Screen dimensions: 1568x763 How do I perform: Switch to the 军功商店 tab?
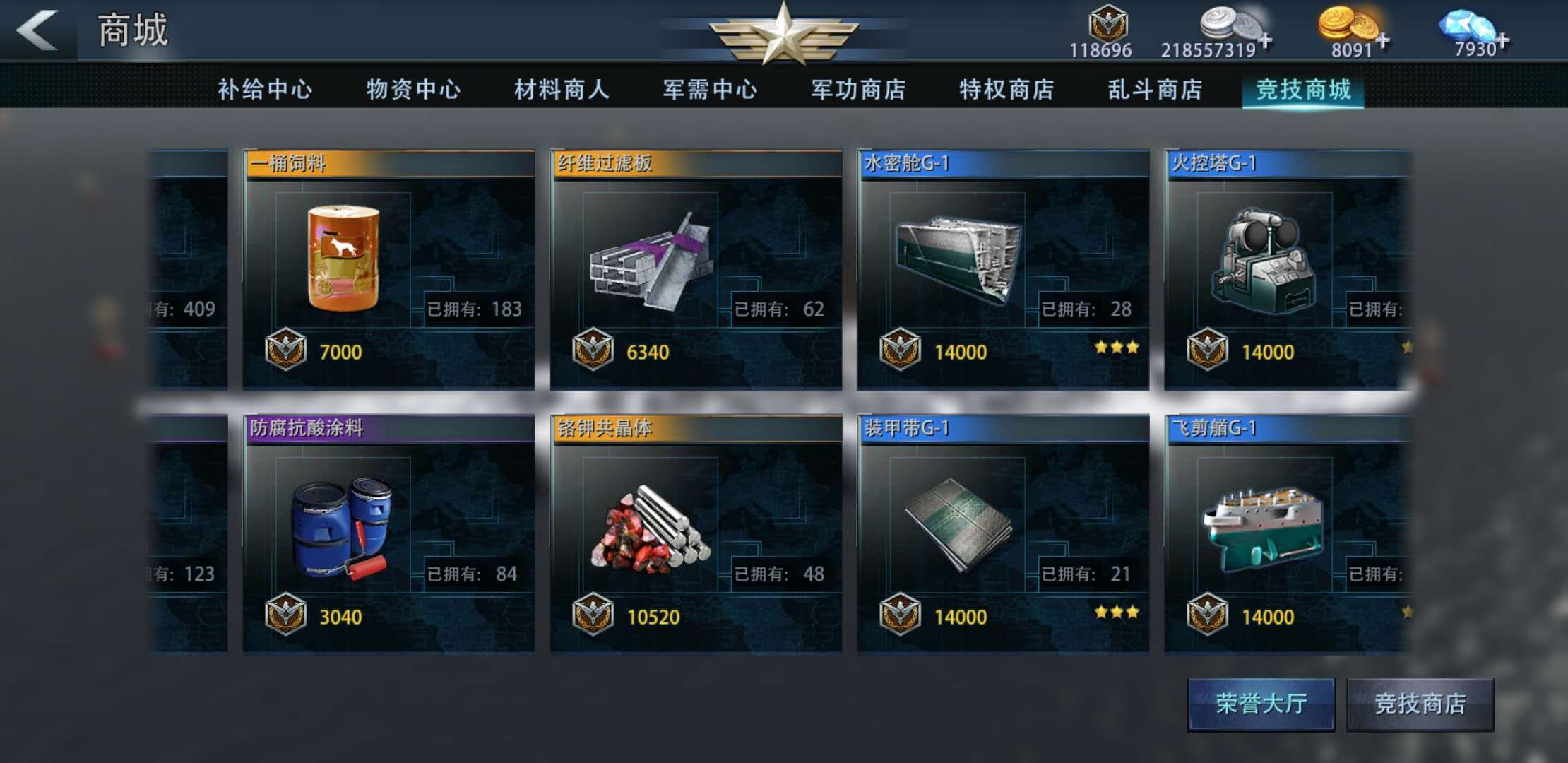click(x=858, y=90)
